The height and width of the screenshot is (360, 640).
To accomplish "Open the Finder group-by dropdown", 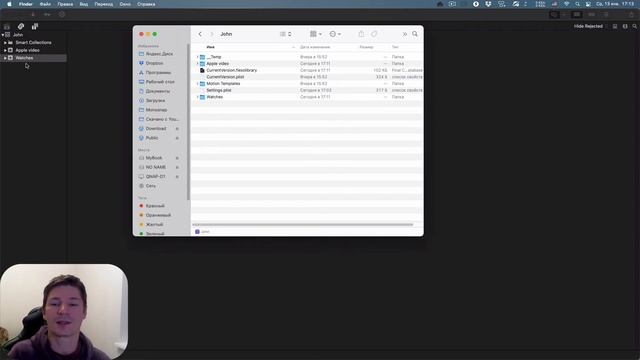I will click(316, 34).
